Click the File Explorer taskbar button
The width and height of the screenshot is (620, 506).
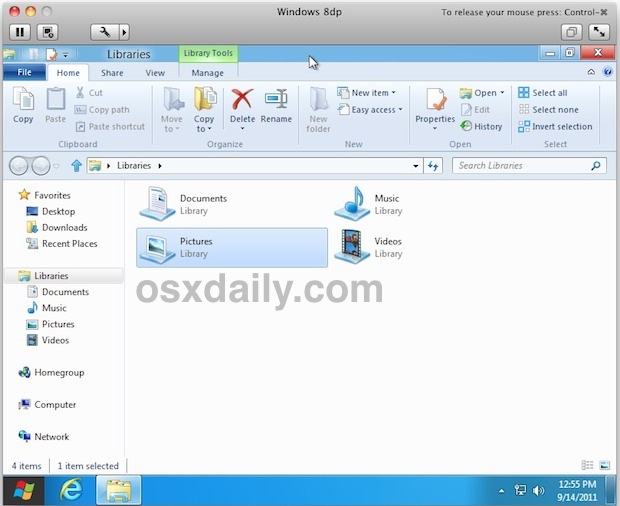(118, 491)
